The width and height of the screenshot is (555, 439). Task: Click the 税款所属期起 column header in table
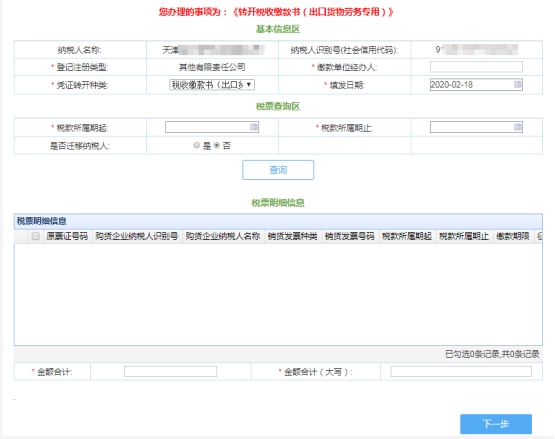pos(407,236)
